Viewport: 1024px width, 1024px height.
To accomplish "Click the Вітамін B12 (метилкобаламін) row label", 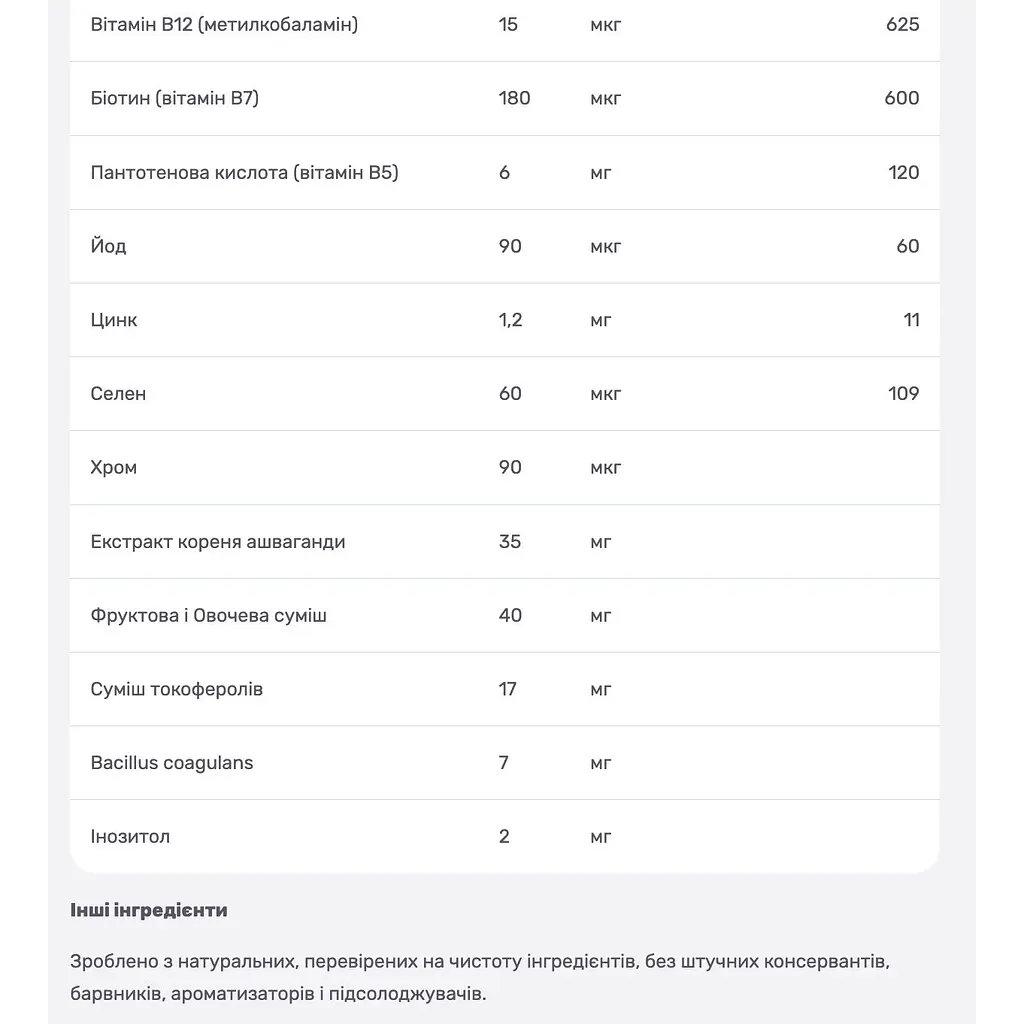I will coord(224,25).
